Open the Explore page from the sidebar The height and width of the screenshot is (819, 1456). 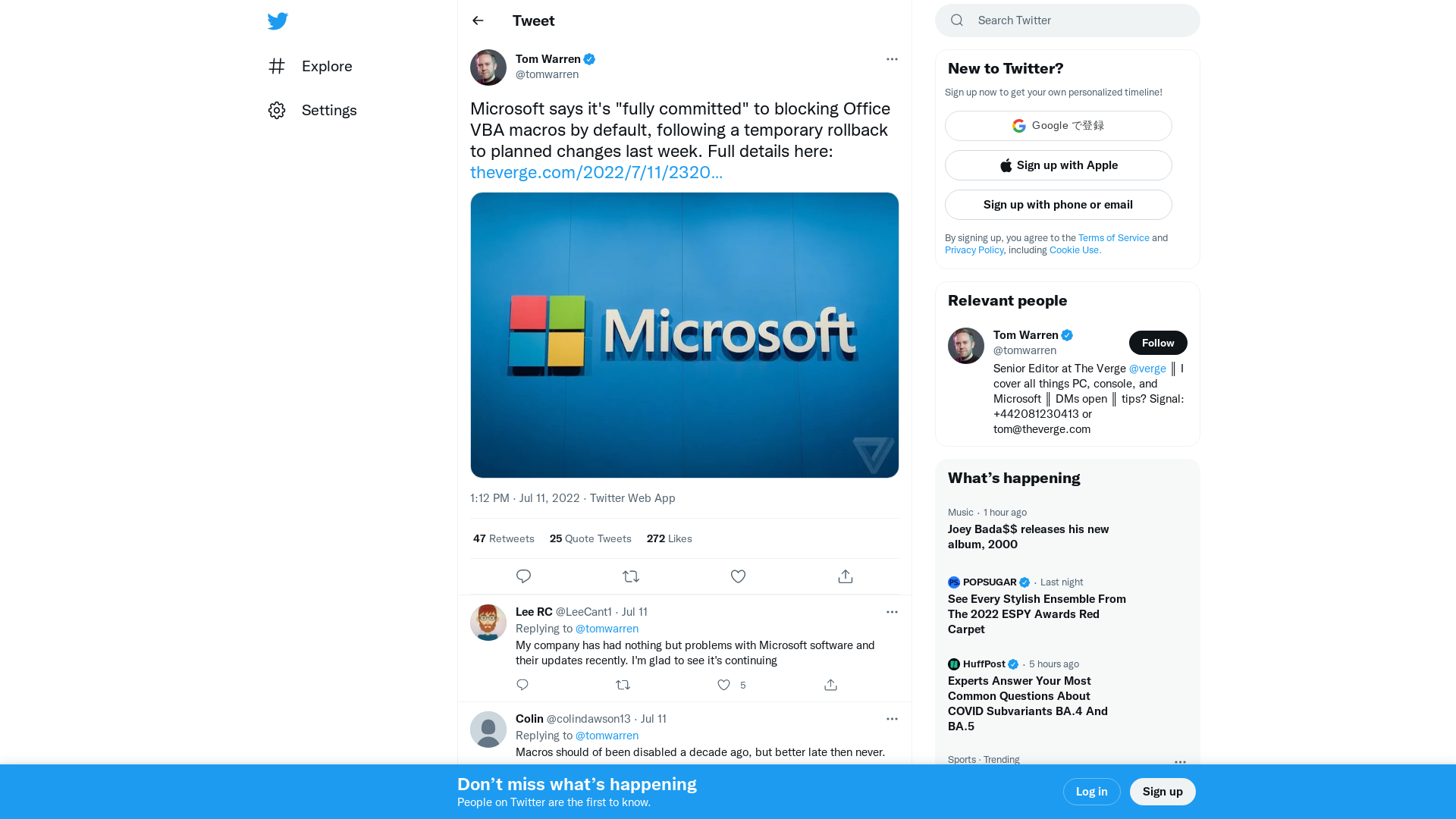coord(326,66)
